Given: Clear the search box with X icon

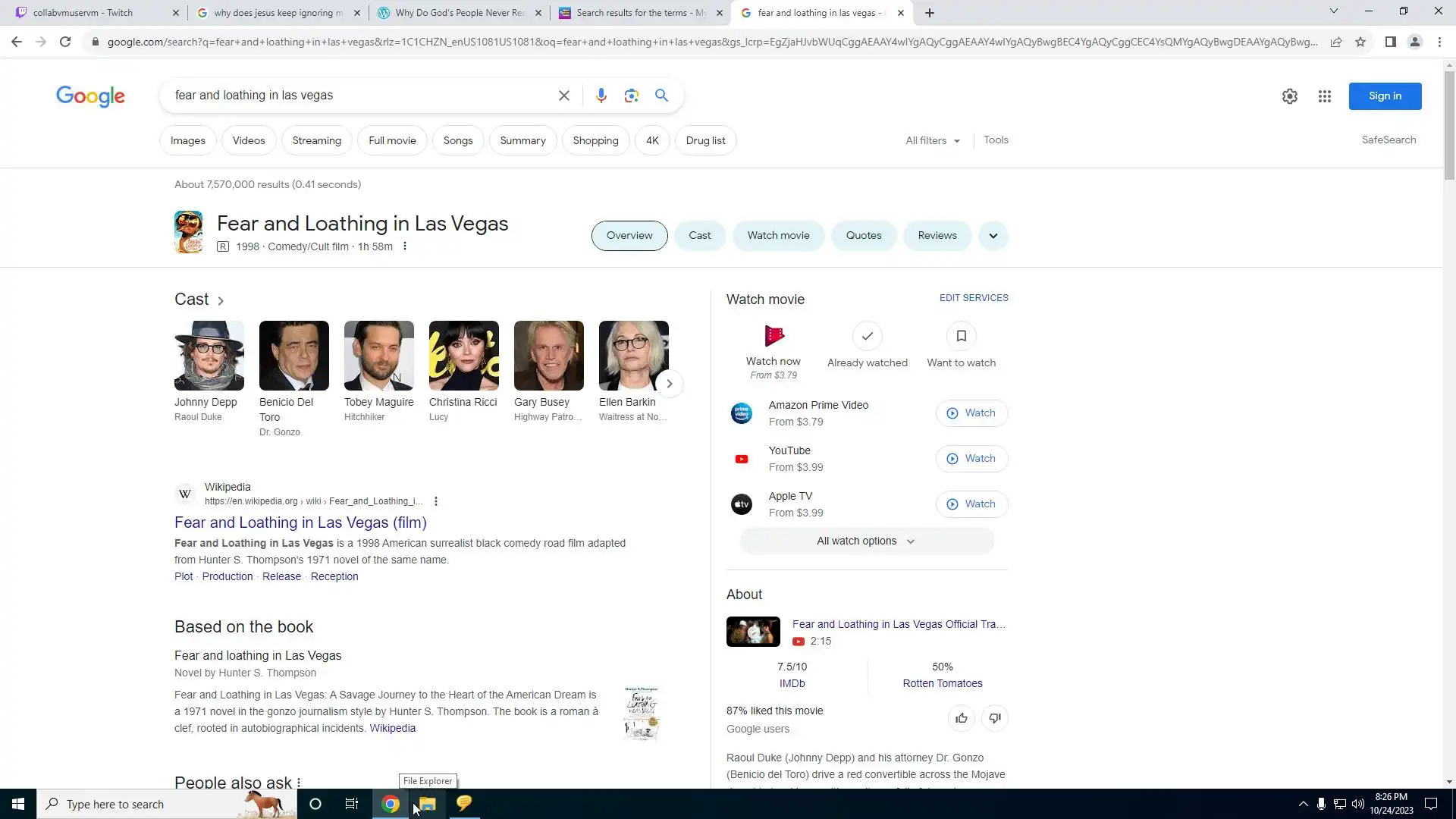Looking at the screenshot, I should point(563,96).
